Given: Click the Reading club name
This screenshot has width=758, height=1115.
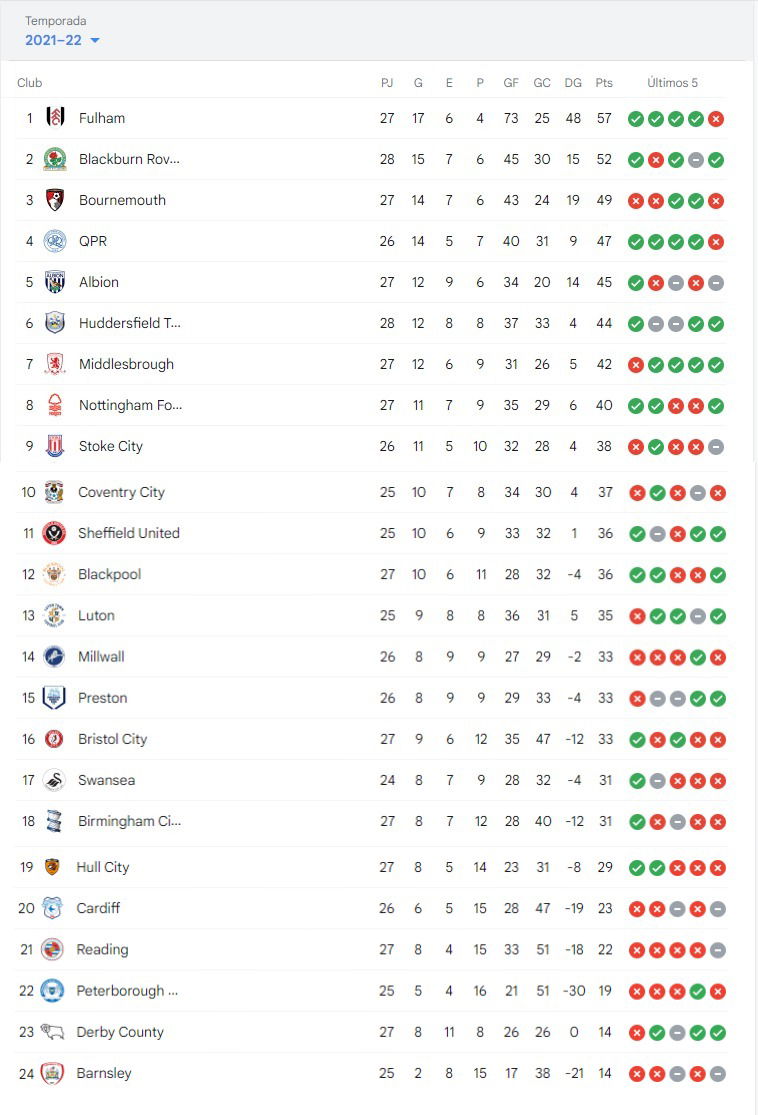Looking at the screenshot, I should tap(102, 949).
